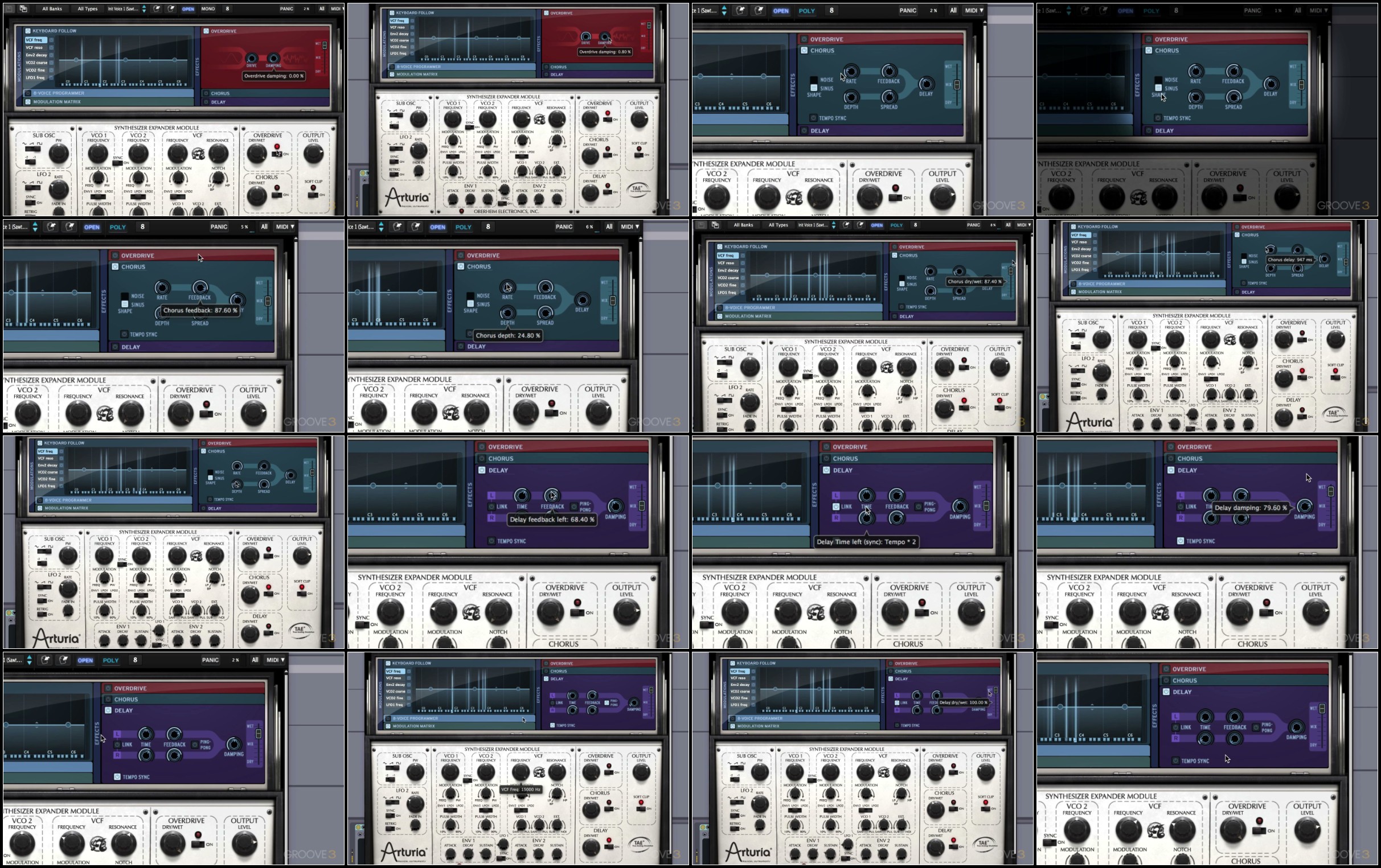
Task: Click import icon in the PANIC 6% toolbar
Action: click(x=397, y=227)
